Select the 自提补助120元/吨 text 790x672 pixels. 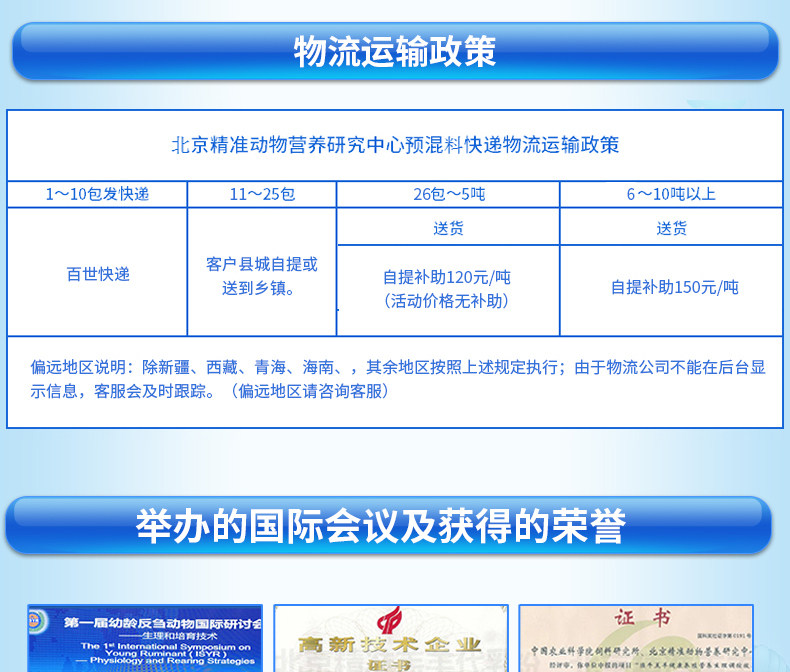tap(447, 277)
